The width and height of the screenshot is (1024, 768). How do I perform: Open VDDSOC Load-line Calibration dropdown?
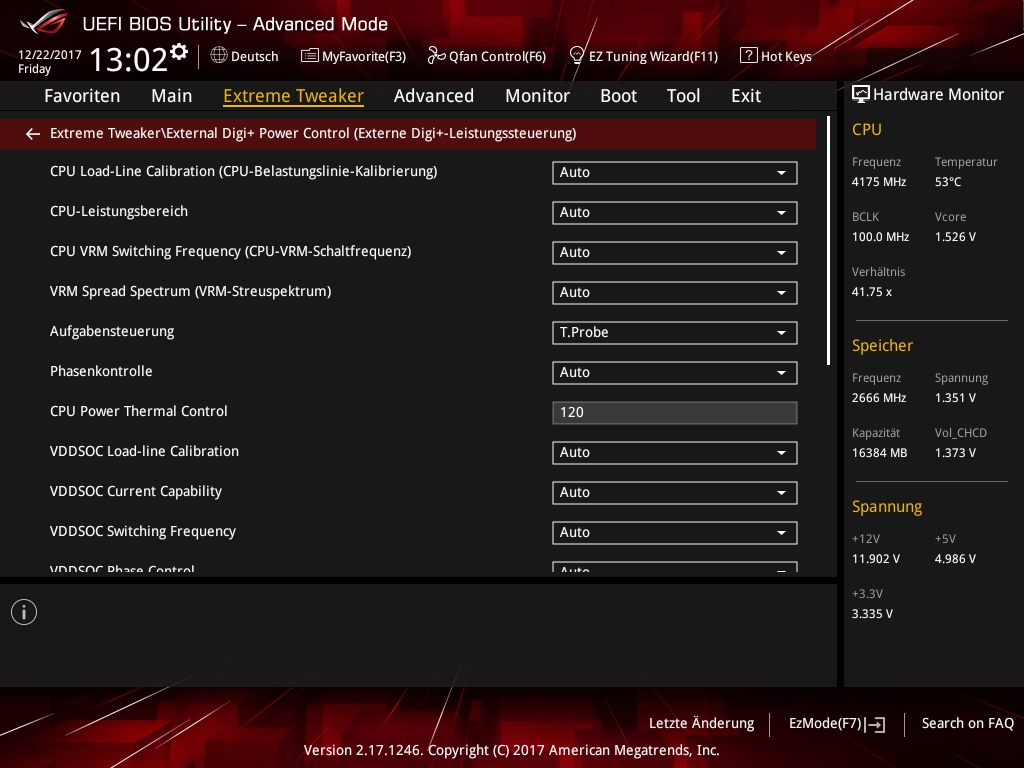675,452
